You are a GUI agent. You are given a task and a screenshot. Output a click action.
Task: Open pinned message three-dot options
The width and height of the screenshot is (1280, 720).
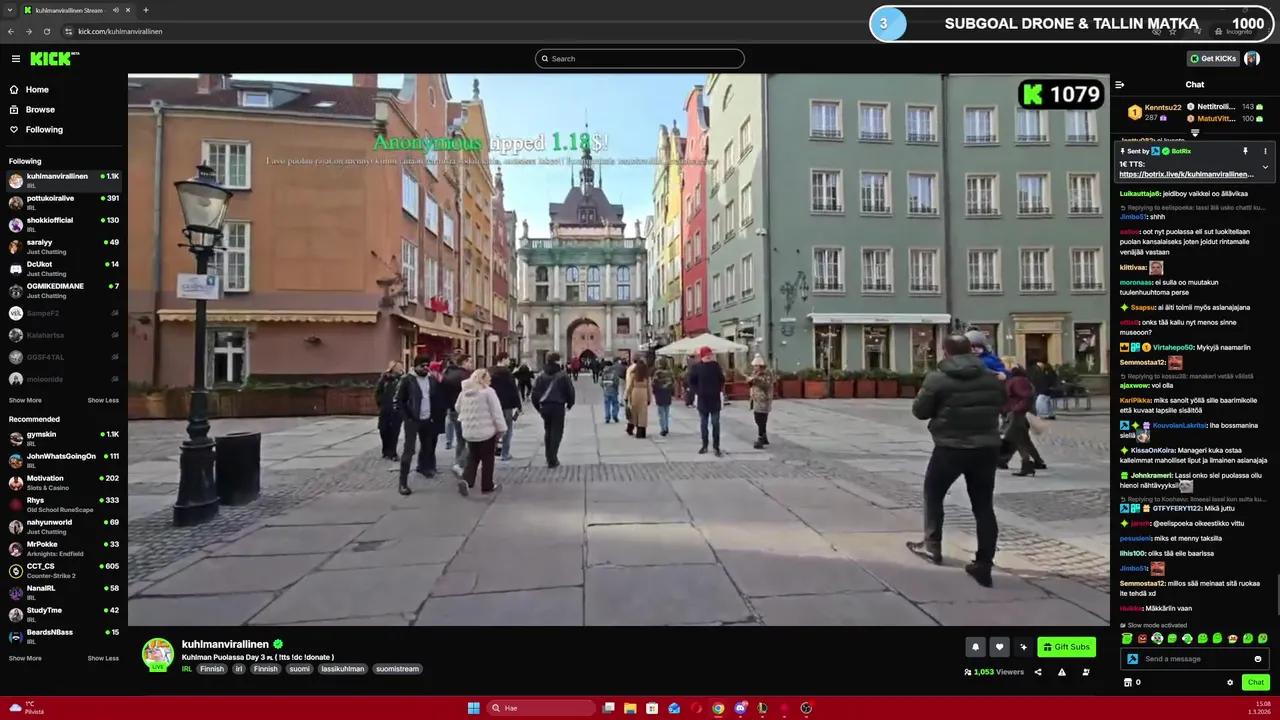tap(1265, 151)
